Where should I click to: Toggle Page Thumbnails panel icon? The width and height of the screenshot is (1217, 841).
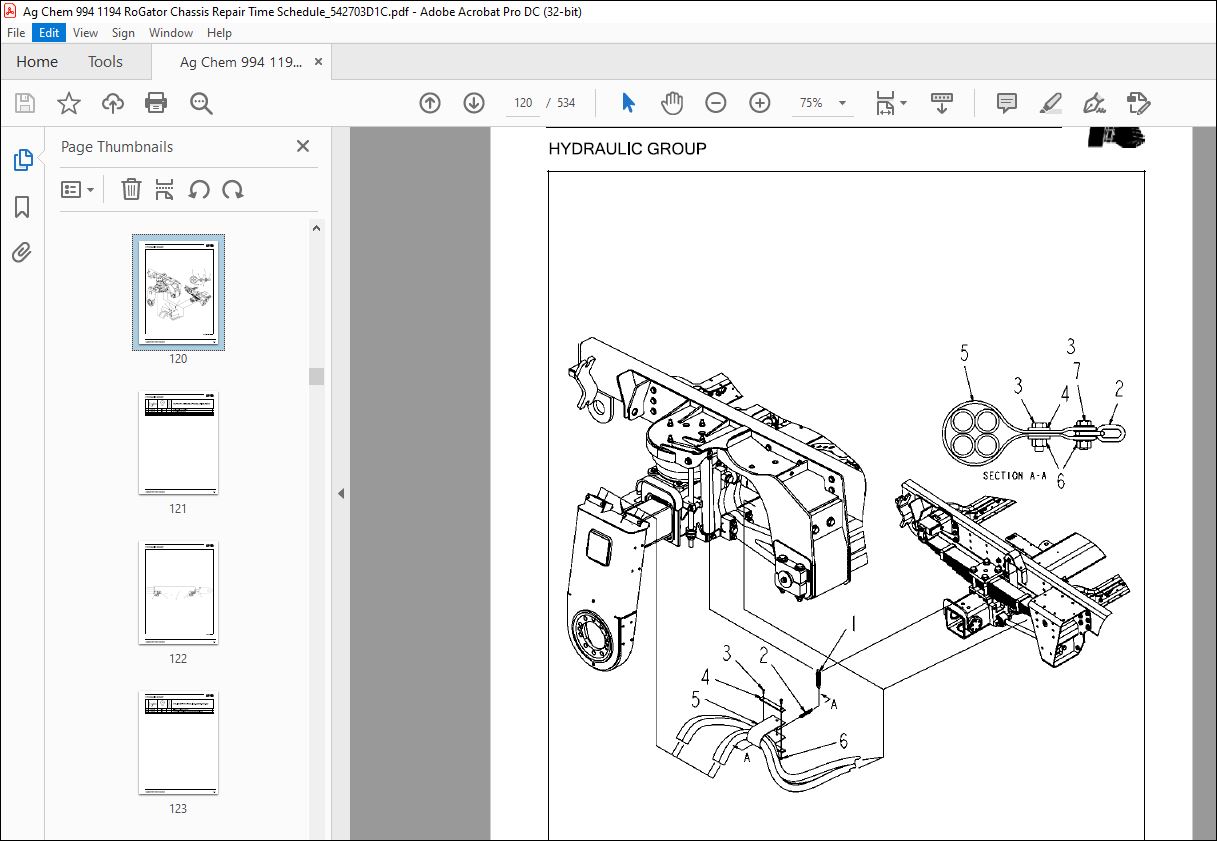[22, 160]
